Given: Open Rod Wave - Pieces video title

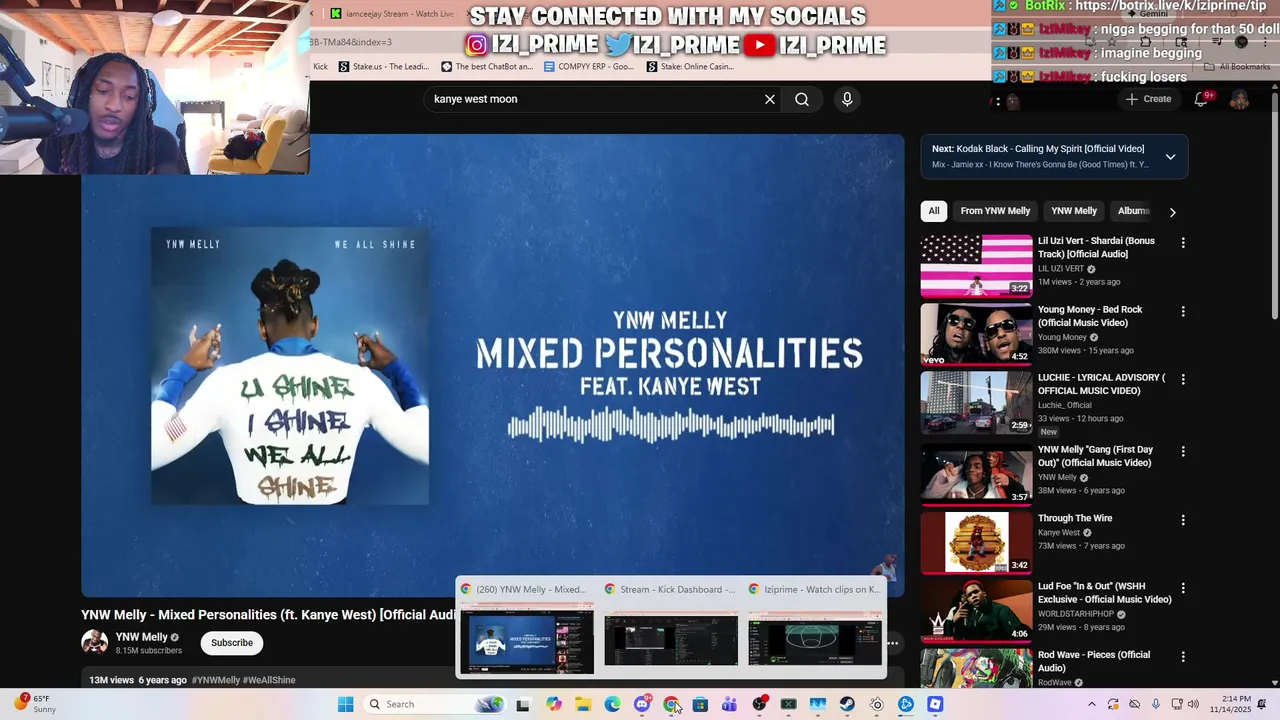Looking at the screenshot, I should (1094, 661).
